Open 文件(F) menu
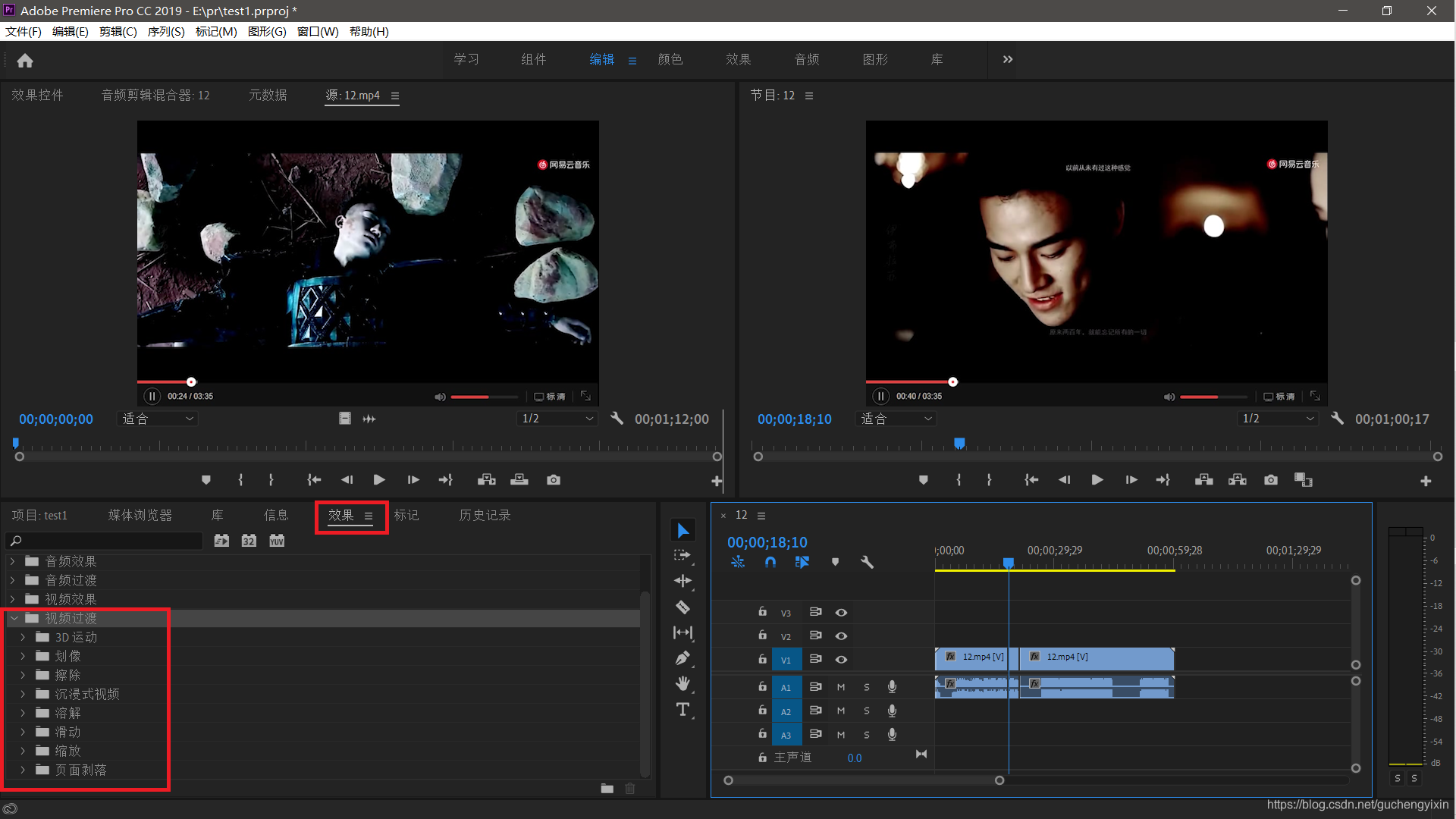Viewport: 1456px width, 819px height. [24, 31]
